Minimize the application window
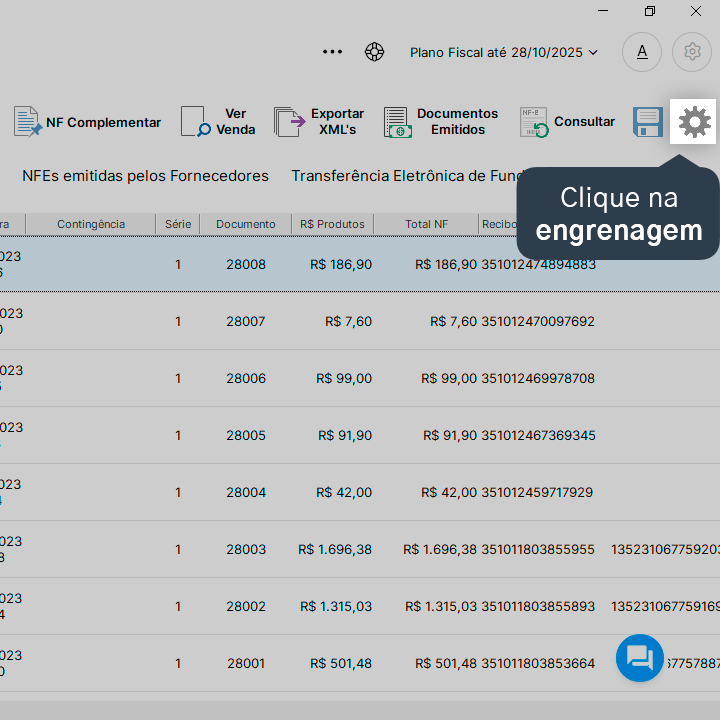 pos(603,11)
